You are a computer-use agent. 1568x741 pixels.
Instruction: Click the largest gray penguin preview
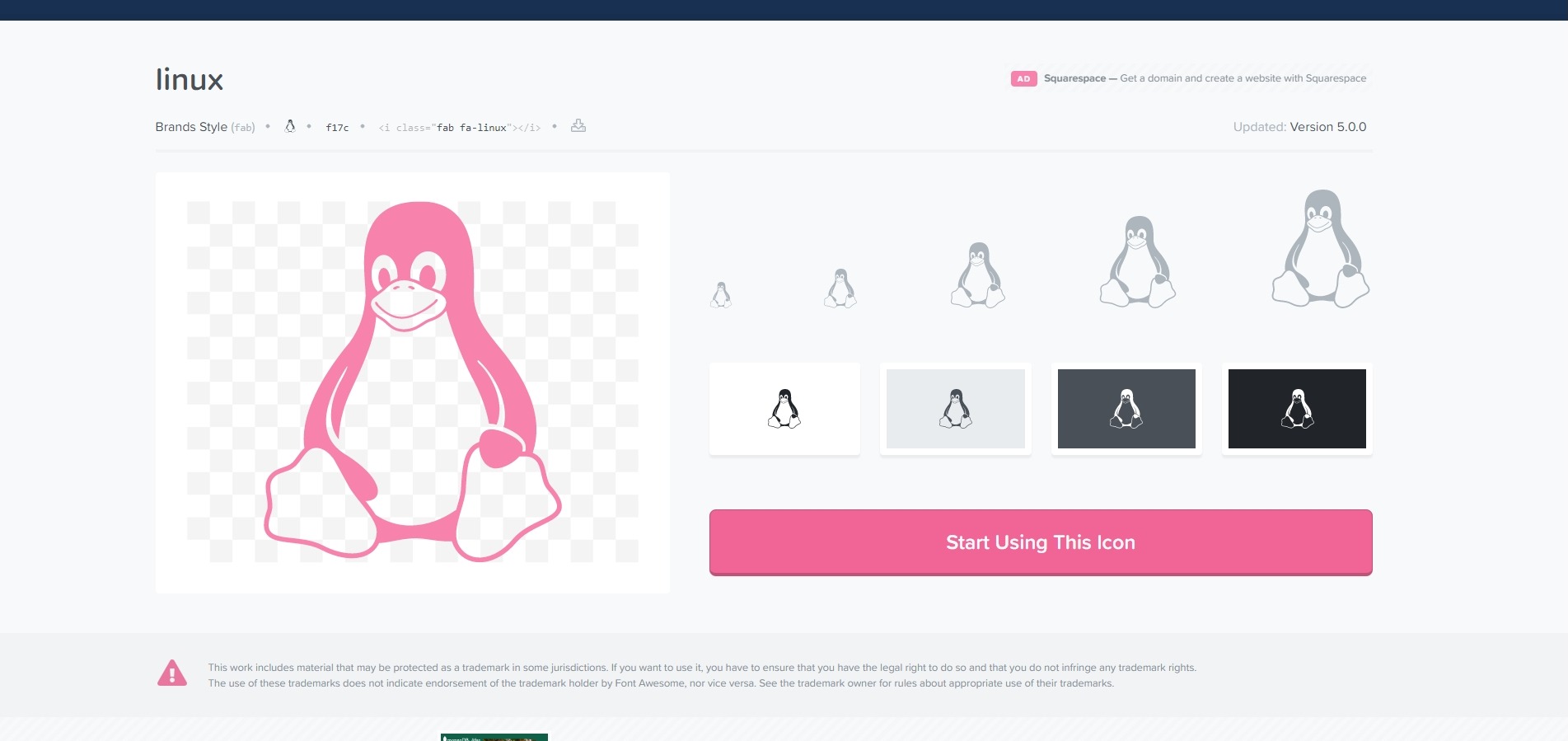click(x=1320, y=249)
